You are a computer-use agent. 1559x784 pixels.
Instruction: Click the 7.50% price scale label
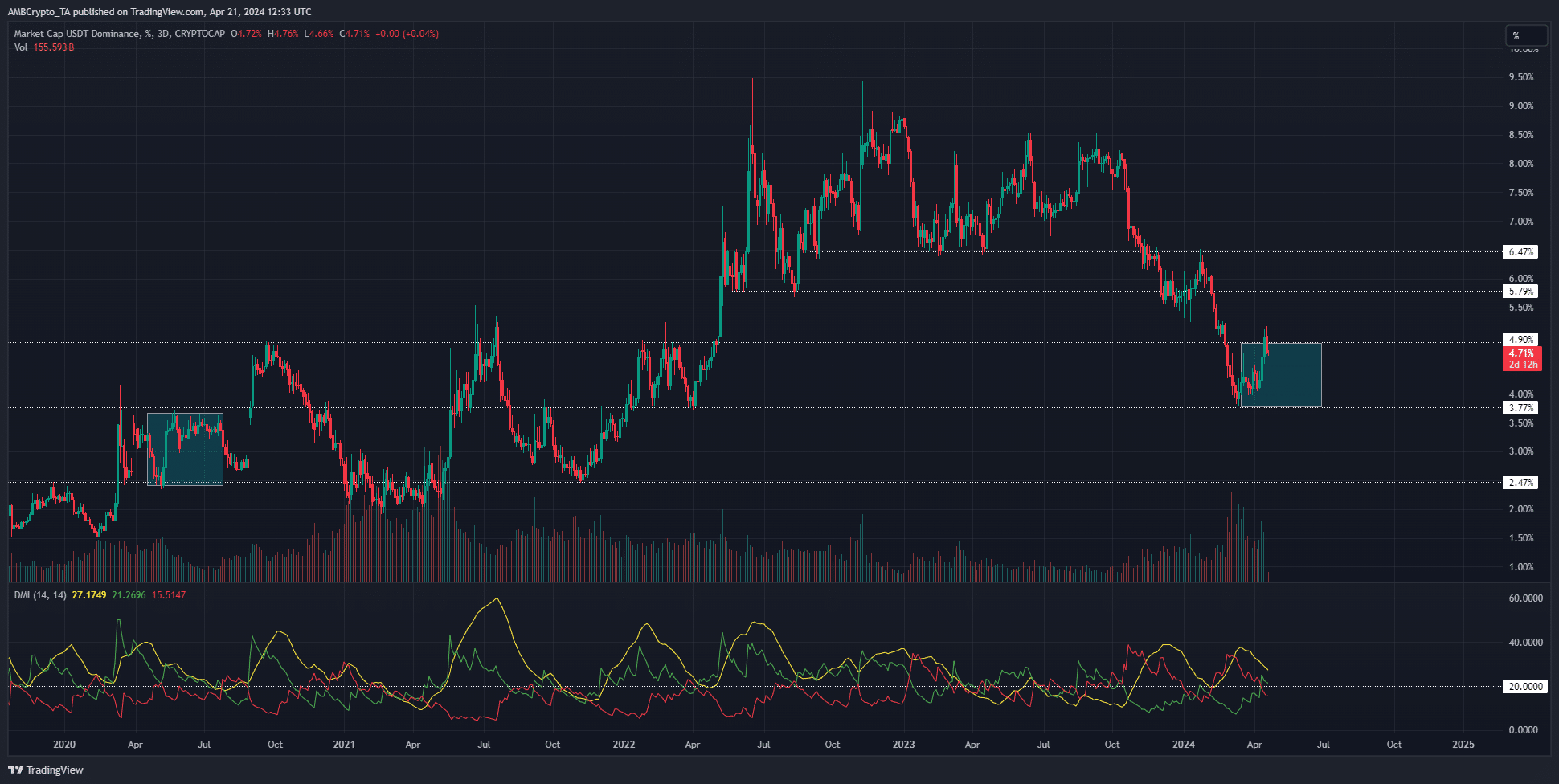coord(1521,193)
